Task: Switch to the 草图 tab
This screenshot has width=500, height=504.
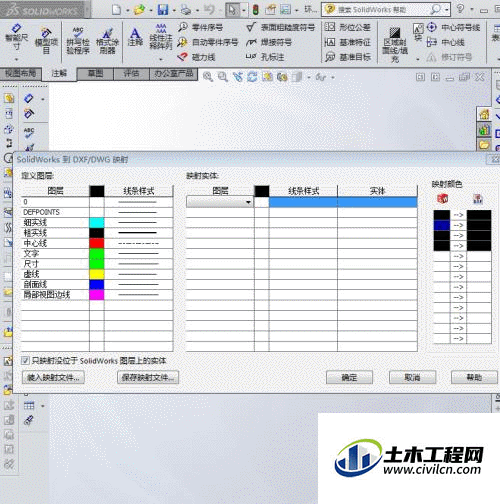Action: coord(95,73)
